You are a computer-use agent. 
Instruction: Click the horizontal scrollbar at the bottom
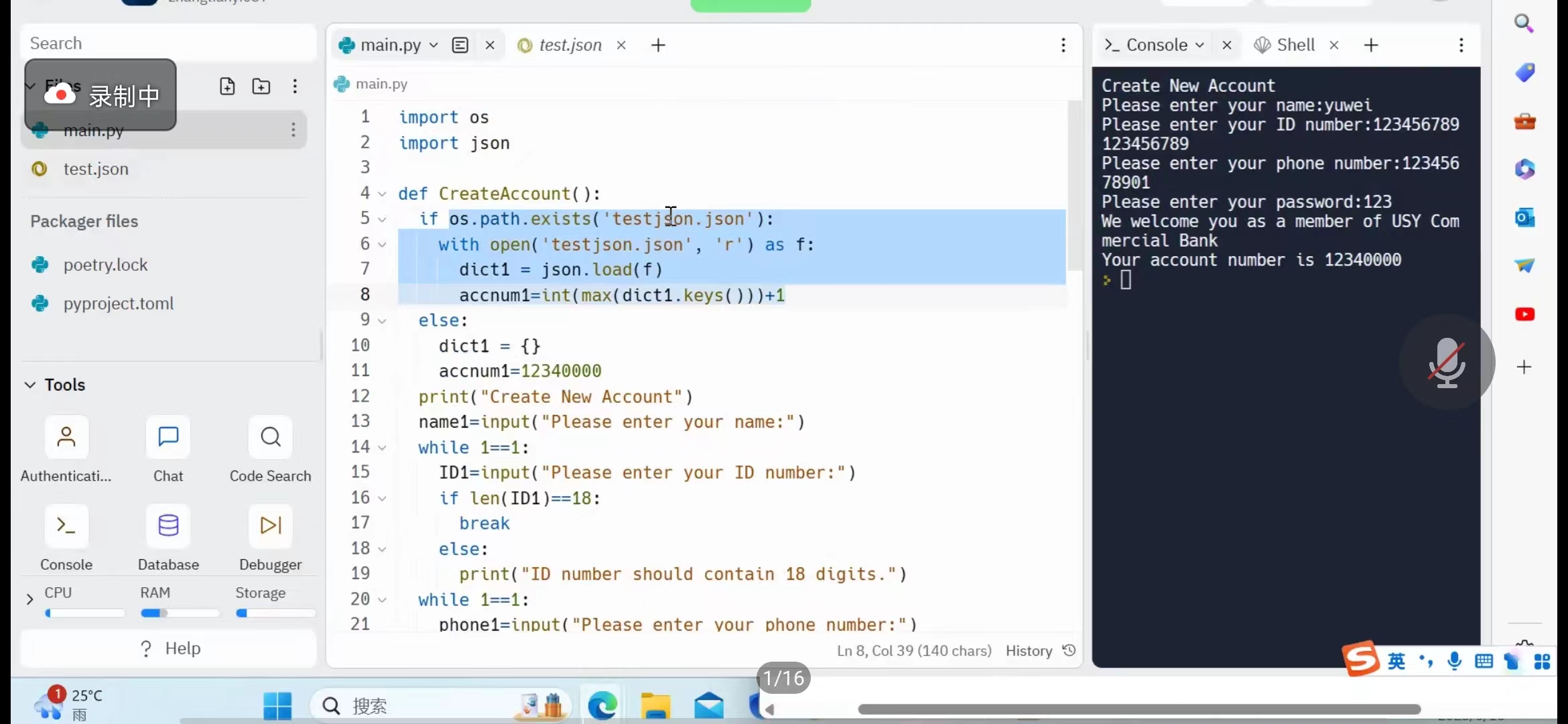pos(1139,709)
